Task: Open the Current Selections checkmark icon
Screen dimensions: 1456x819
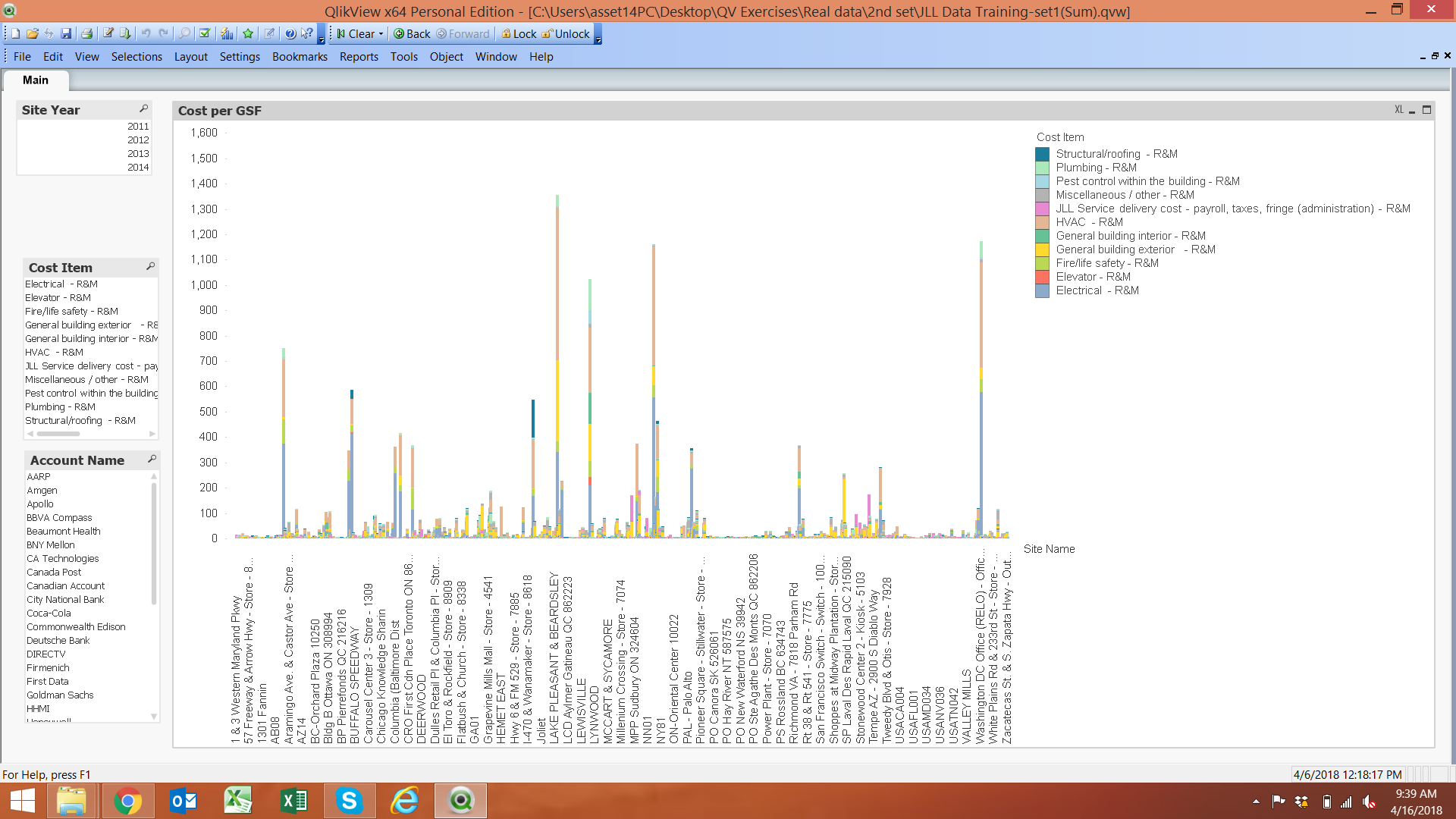Action: [x=205, y=34]
